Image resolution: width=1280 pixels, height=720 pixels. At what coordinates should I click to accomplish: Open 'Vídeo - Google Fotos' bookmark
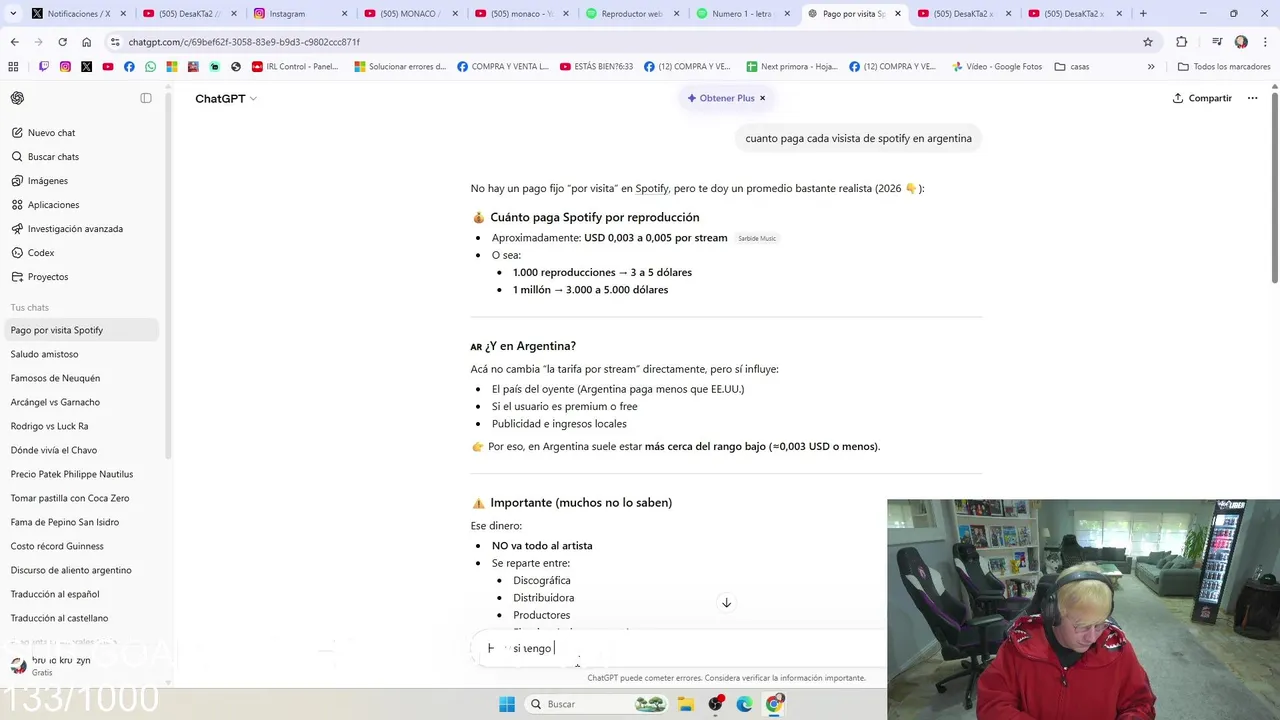[997, 67]
